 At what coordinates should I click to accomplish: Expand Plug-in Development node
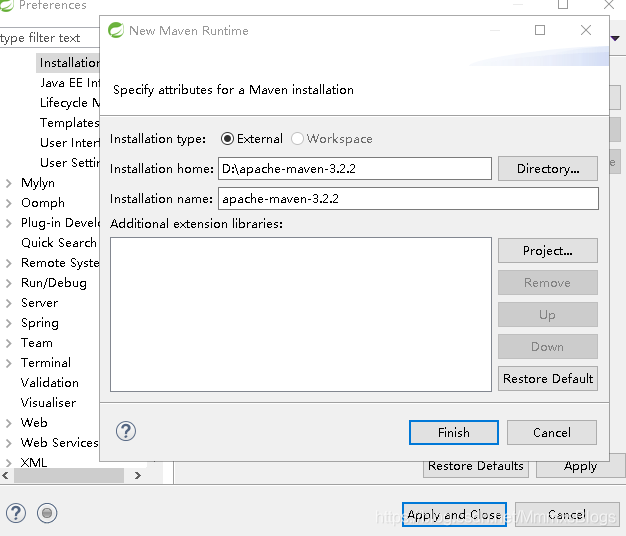pos(9,223)
